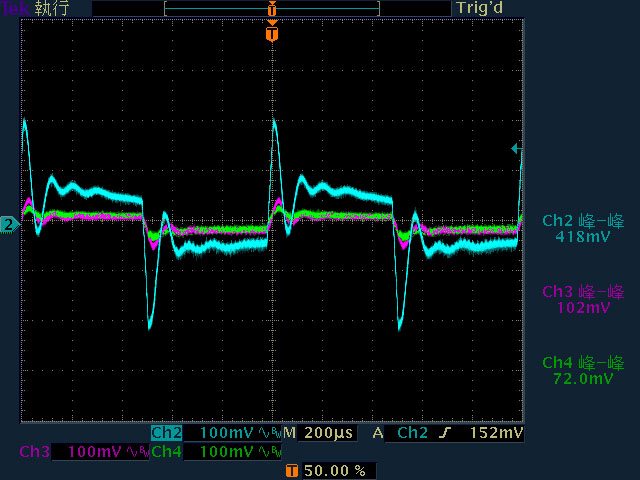Click the cyan trigger level arrow
Image resolution: width=640 pixels, height=480 pixels.
[516, 149]
